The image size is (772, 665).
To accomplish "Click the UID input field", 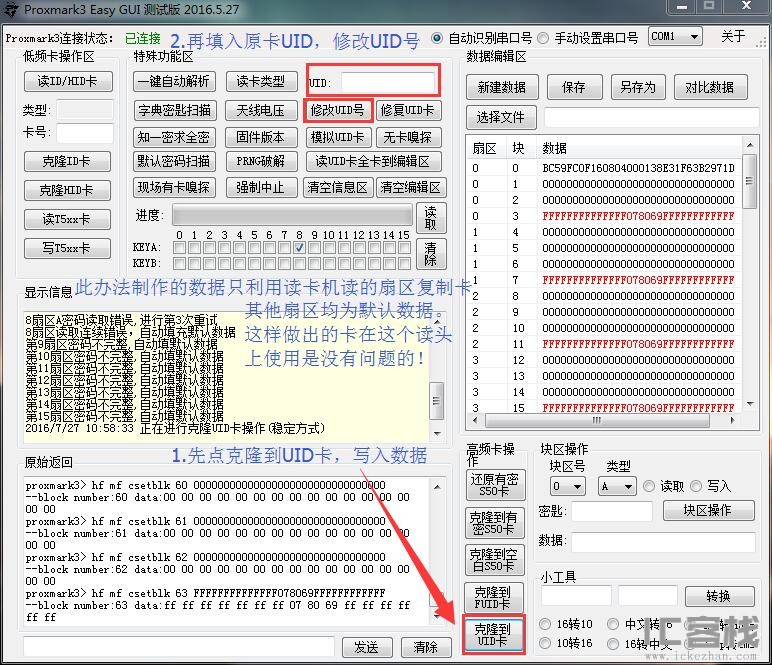I will [x=388, y=82].
